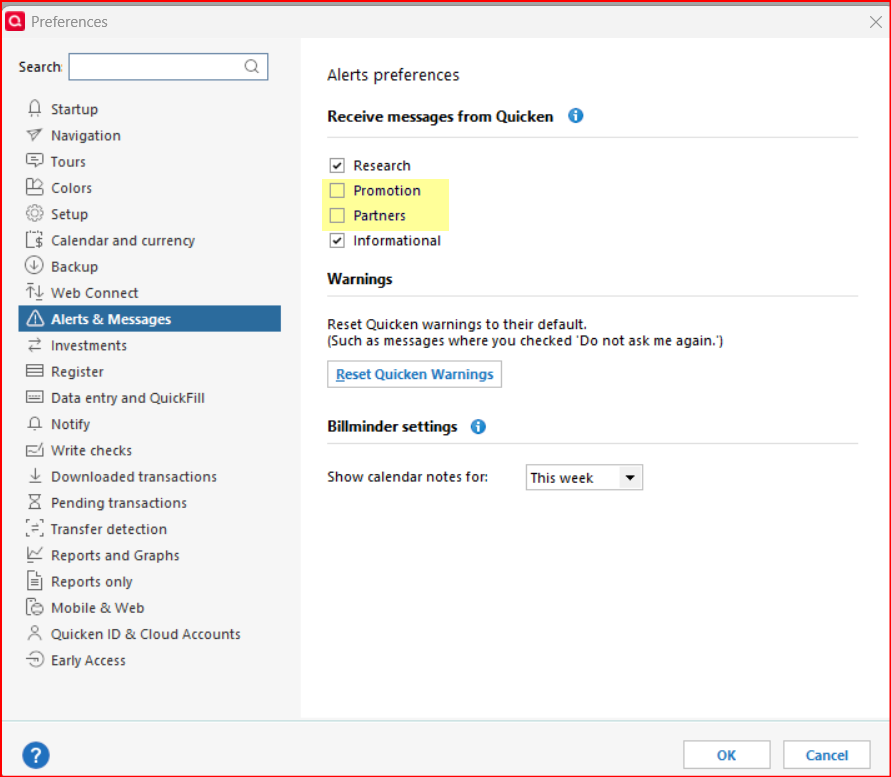
Task: Click the Colors palette icon
Action: point(35,187)
